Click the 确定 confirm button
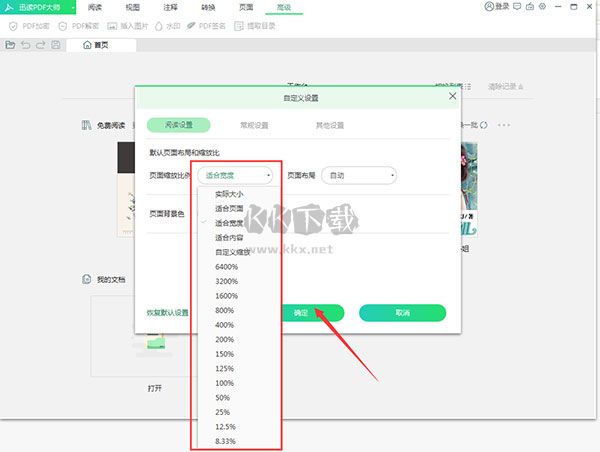The image size is (600, 452). click(x=312, y=313)
